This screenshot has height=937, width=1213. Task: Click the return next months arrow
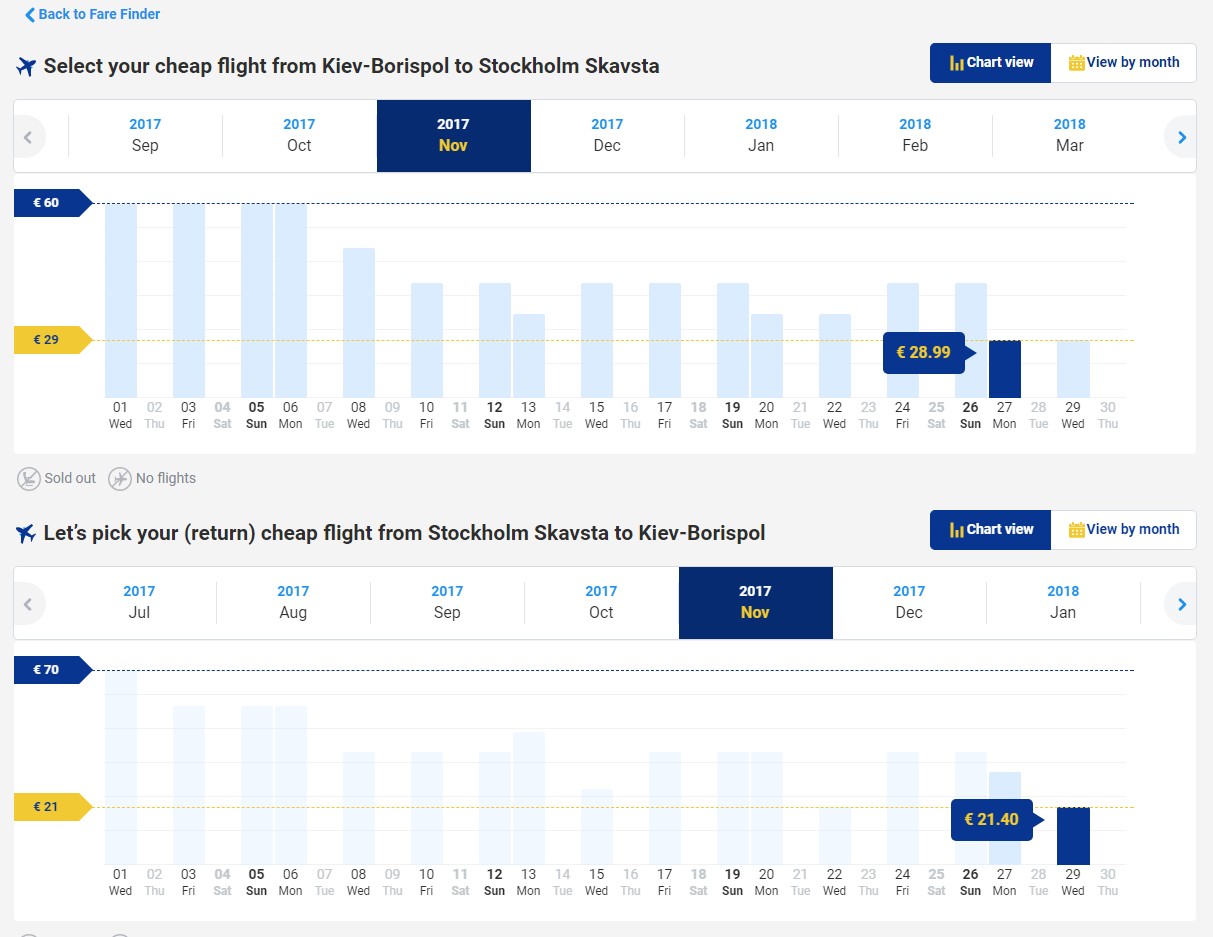[1181, 604]
